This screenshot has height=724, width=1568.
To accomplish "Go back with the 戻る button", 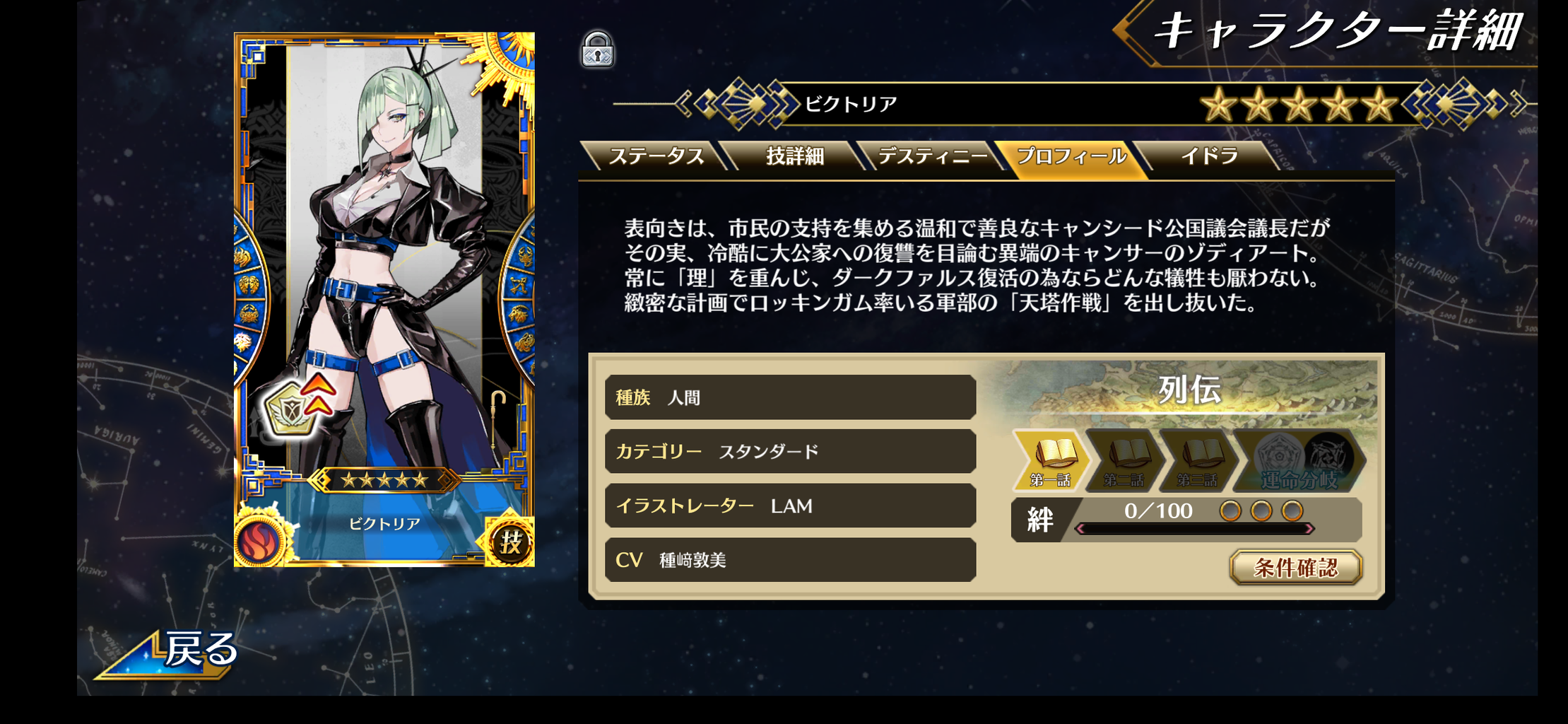I will [x=170, y=652].
